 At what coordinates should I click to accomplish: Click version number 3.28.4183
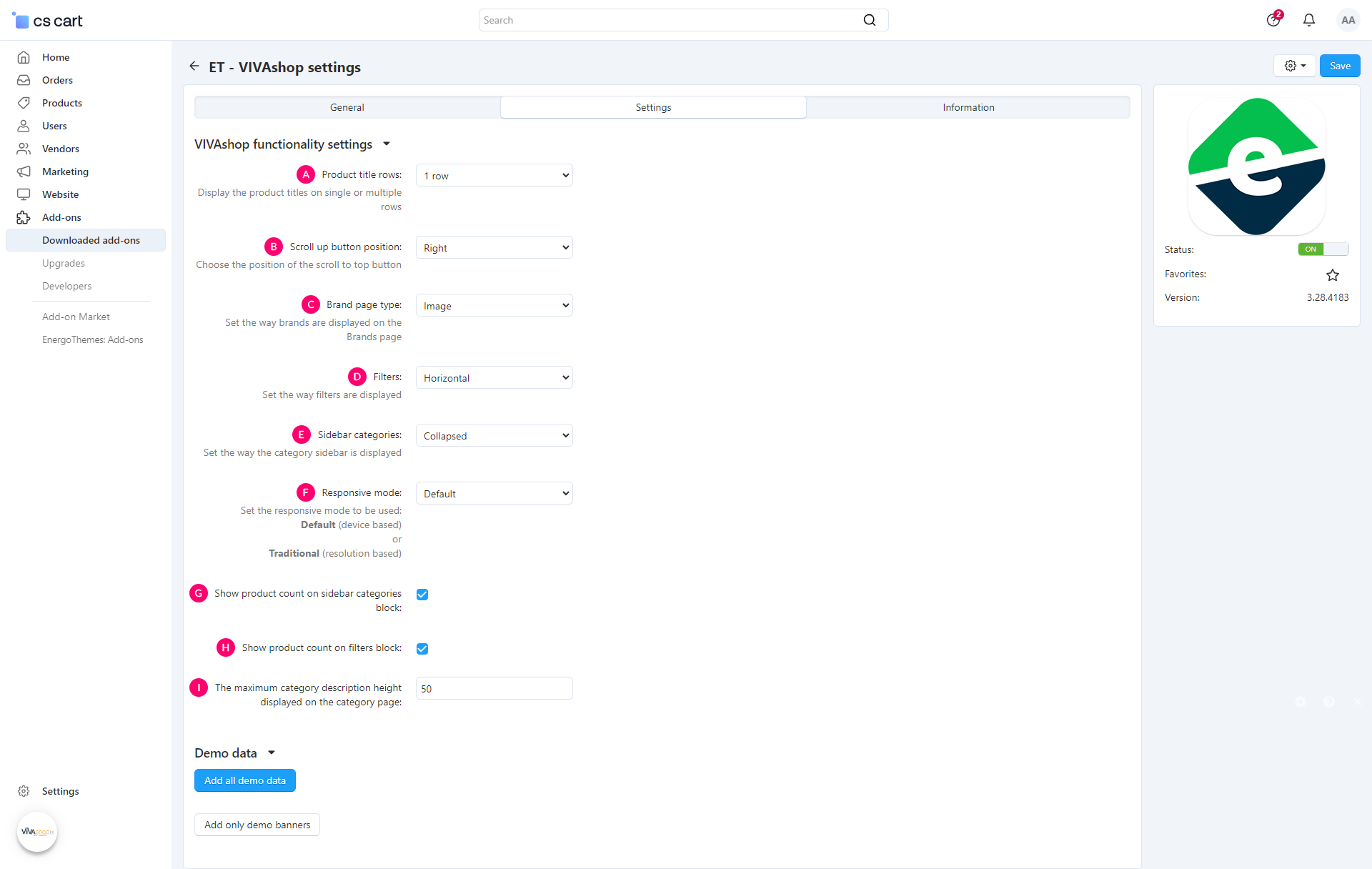(x=1328, y=297)
